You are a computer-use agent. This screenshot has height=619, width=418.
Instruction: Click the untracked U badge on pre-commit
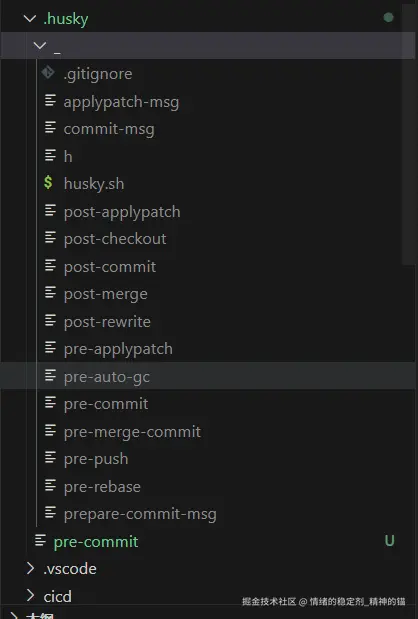390,540
